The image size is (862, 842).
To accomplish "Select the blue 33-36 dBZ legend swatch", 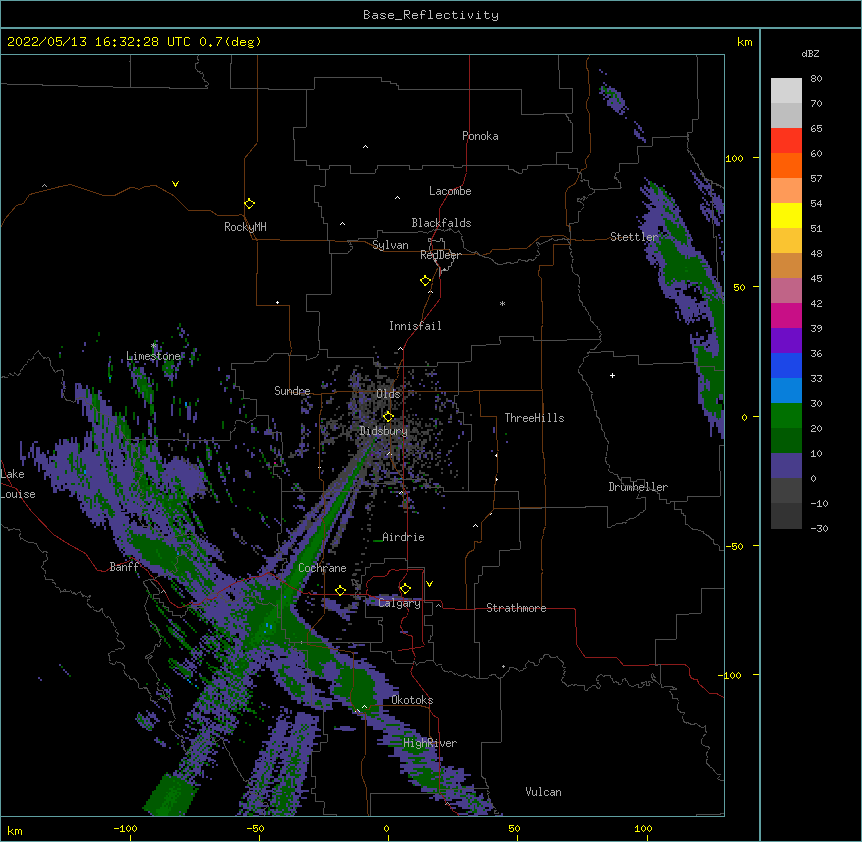I will pos(786,365).
